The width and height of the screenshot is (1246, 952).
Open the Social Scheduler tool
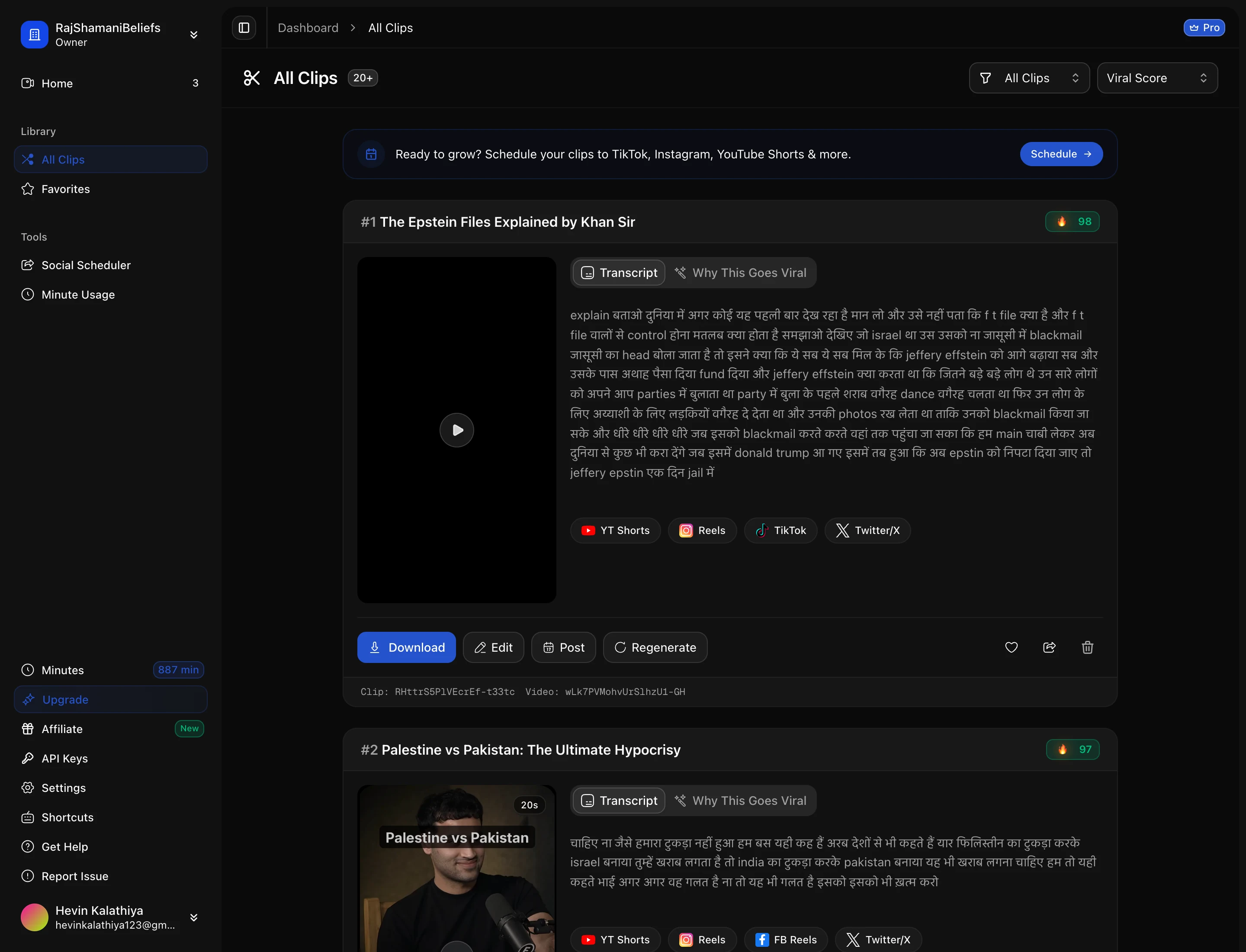(x=110, y=265)
